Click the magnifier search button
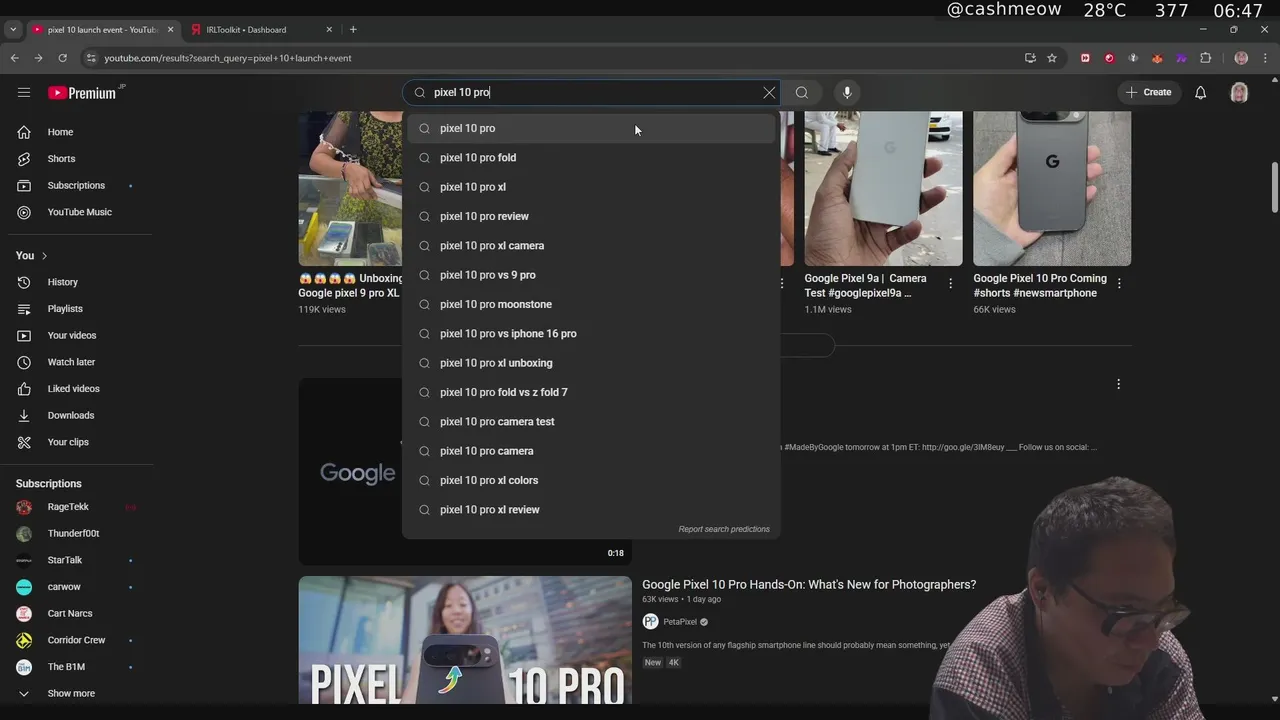The width and height of the screenshot is (1280, 720). click(802, 92)
